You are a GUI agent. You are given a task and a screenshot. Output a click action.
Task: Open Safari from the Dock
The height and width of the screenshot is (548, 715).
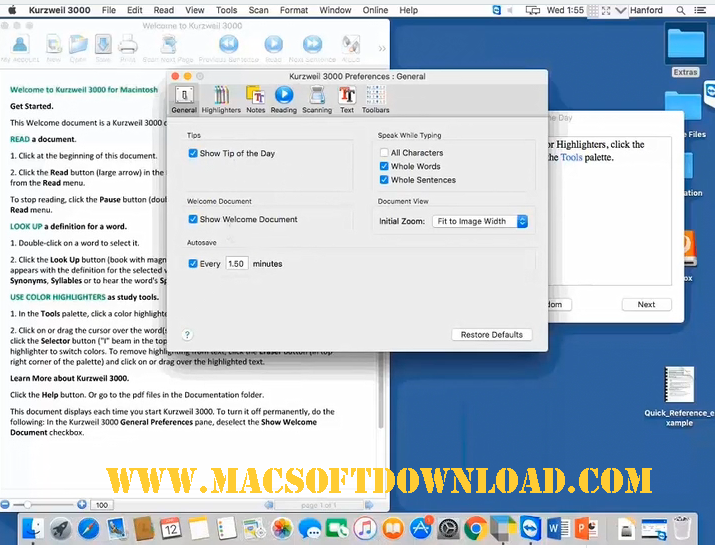coord(88,529)
